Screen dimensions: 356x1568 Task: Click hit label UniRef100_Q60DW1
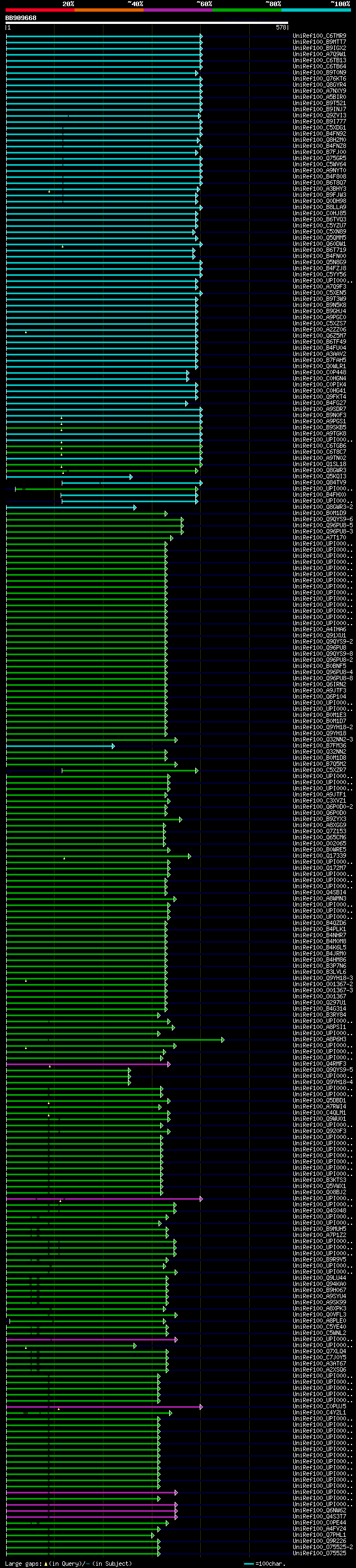[319, 244]
